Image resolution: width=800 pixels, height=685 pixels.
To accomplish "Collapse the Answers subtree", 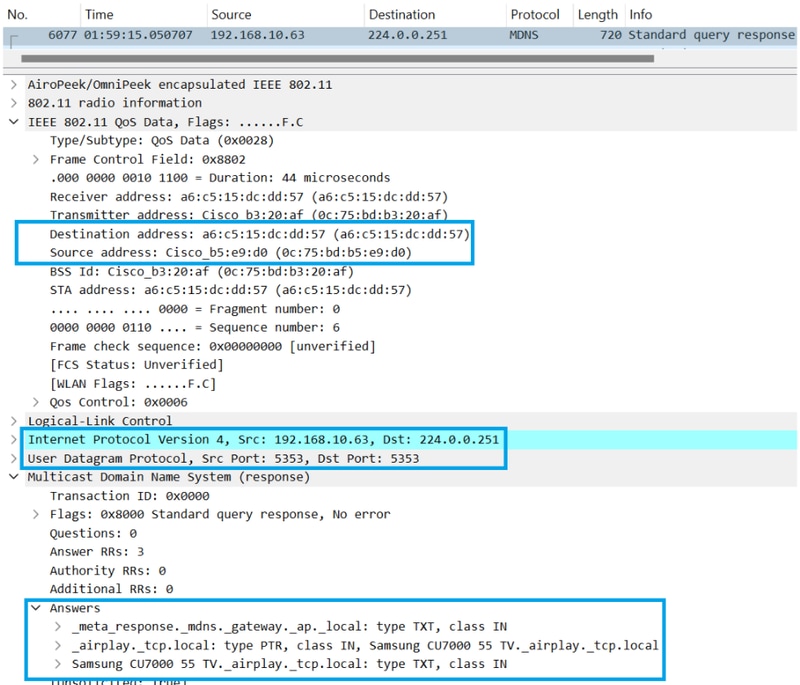I will pos(36,607).
